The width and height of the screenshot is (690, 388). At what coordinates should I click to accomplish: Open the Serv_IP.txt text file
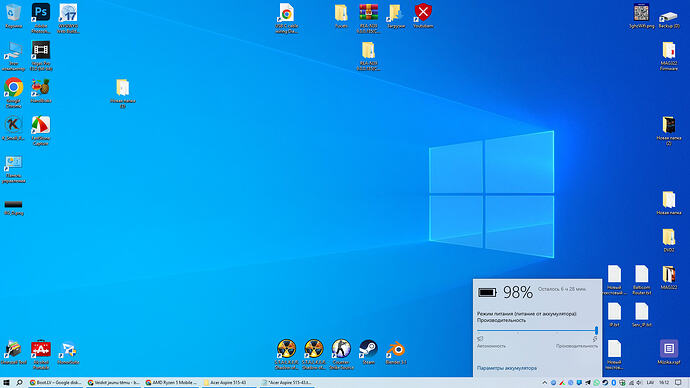pos(642,315)
